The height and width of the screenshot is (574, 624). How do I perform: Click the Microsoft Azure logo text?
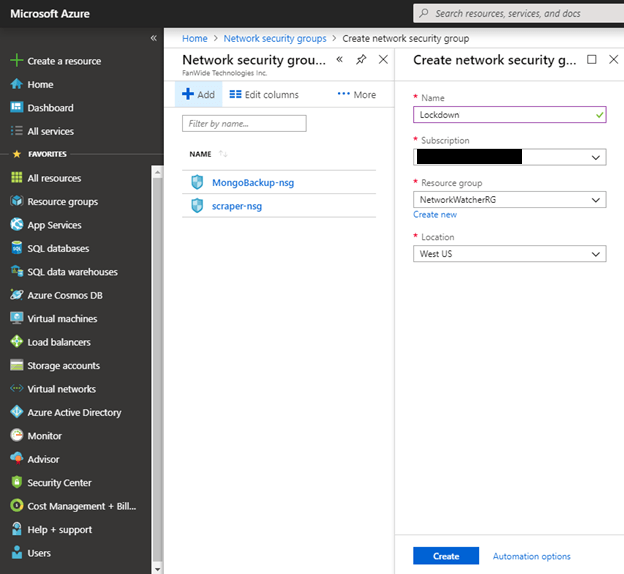click(x=50, y=14)
